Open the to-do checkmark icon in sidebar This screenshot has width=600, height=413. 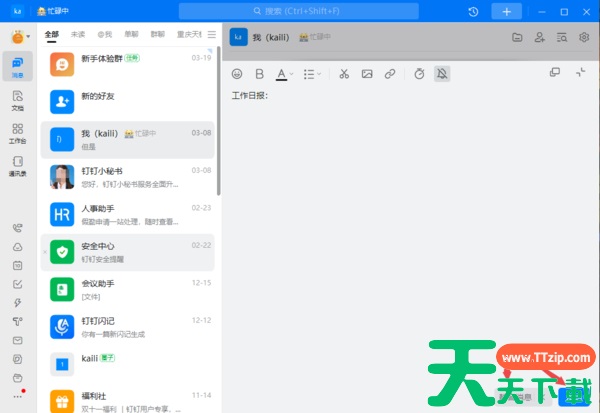tap(18, 284)
